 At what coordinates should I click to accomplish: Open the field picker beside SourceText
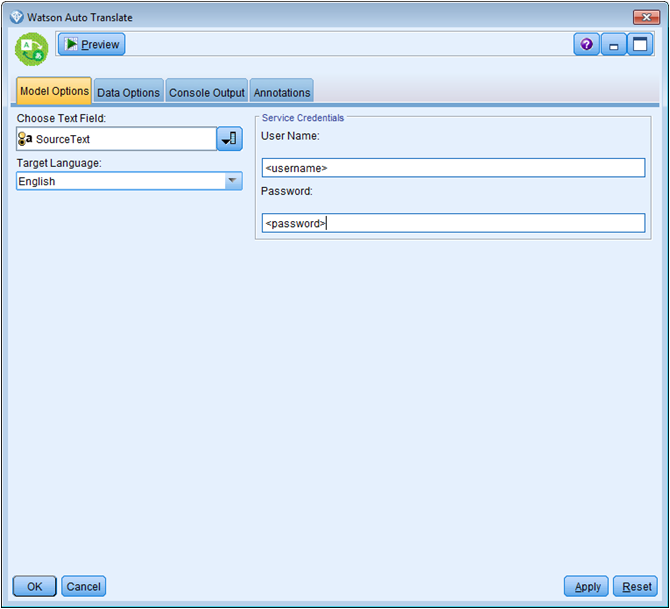[x=230, y=138]
